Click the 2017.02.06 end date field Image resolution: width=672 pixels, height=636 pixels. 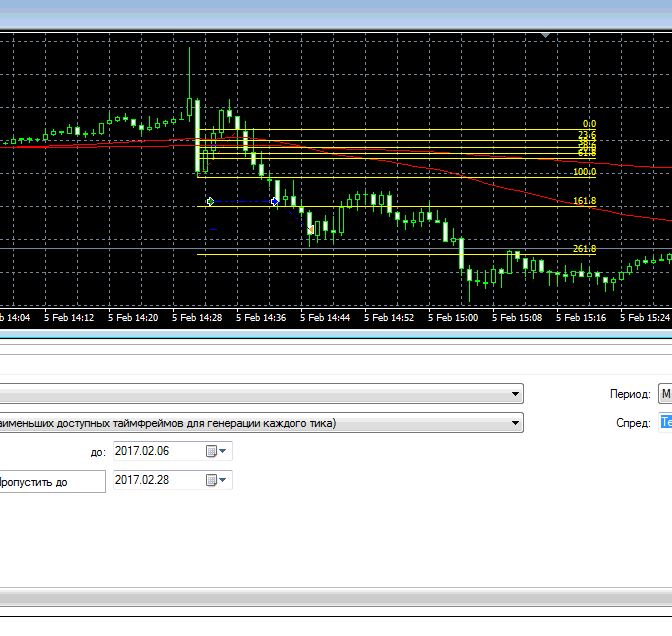pyautogui.click(x=173, y=451)
